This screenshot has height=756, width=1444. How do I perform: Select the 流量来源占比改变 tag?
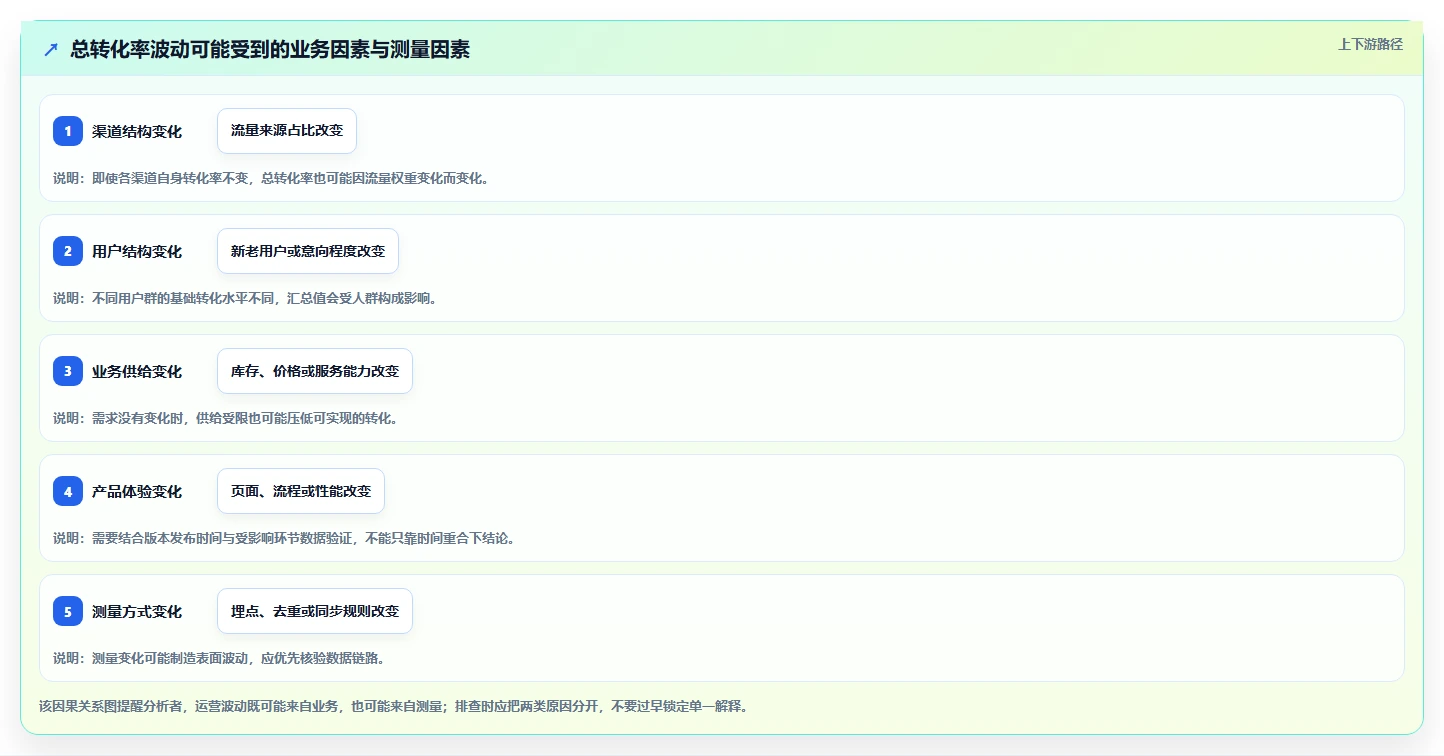pos(287,131)
